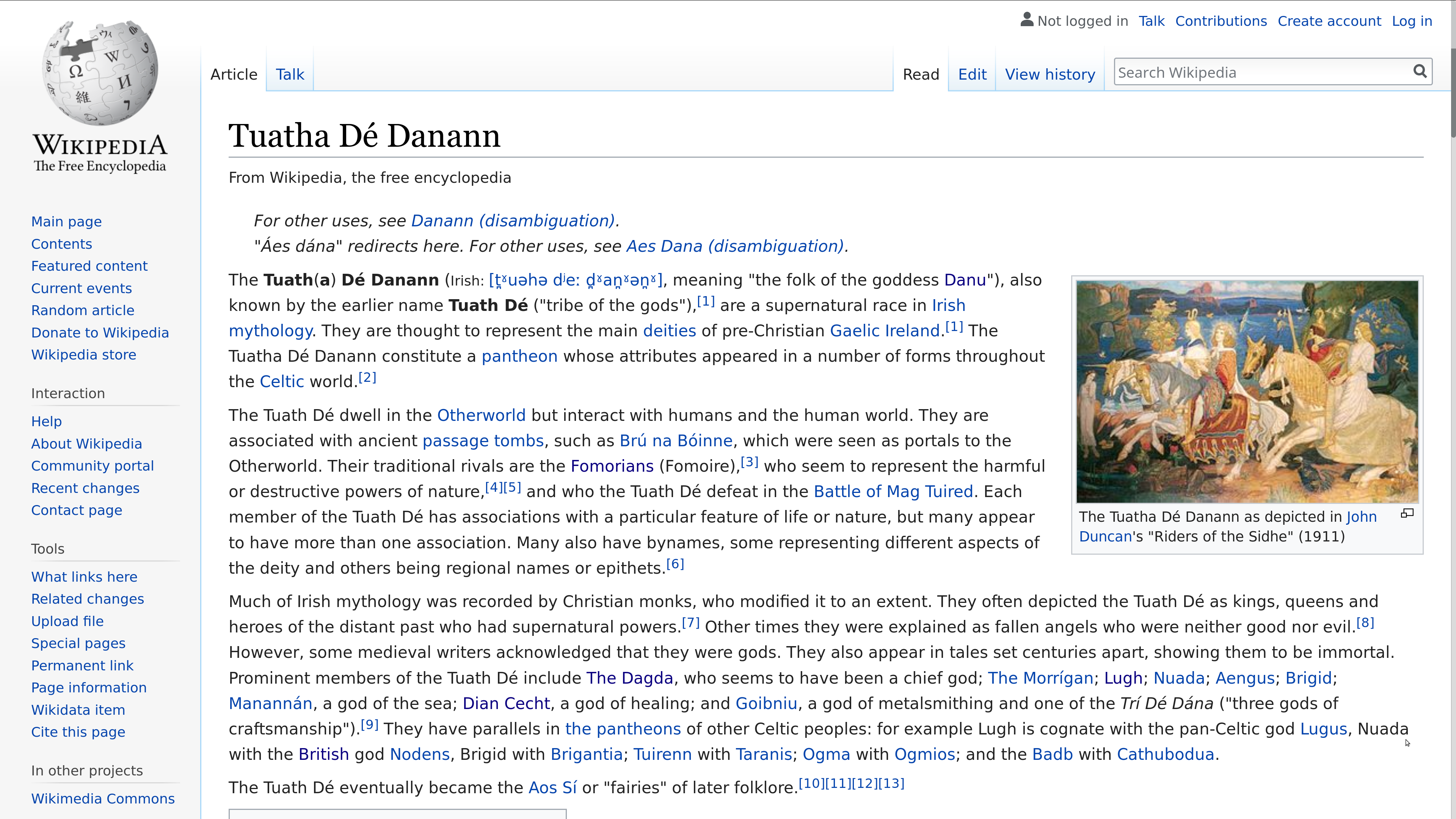Click Related changes tool
Viewport: 1456px width, 819px height.
click(x=88, y=599)
